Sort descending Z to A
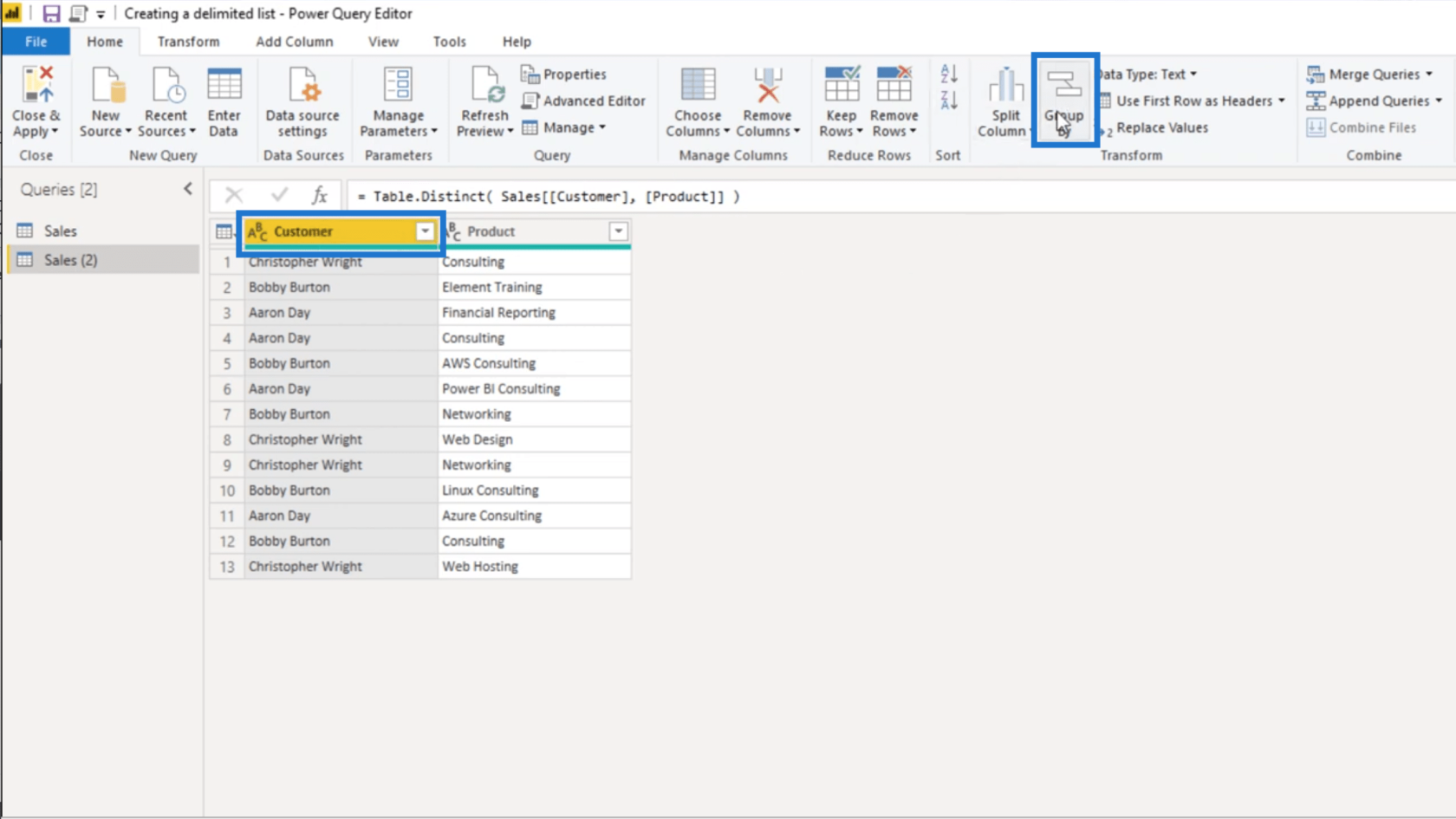1456x819 pixels. 949,101
